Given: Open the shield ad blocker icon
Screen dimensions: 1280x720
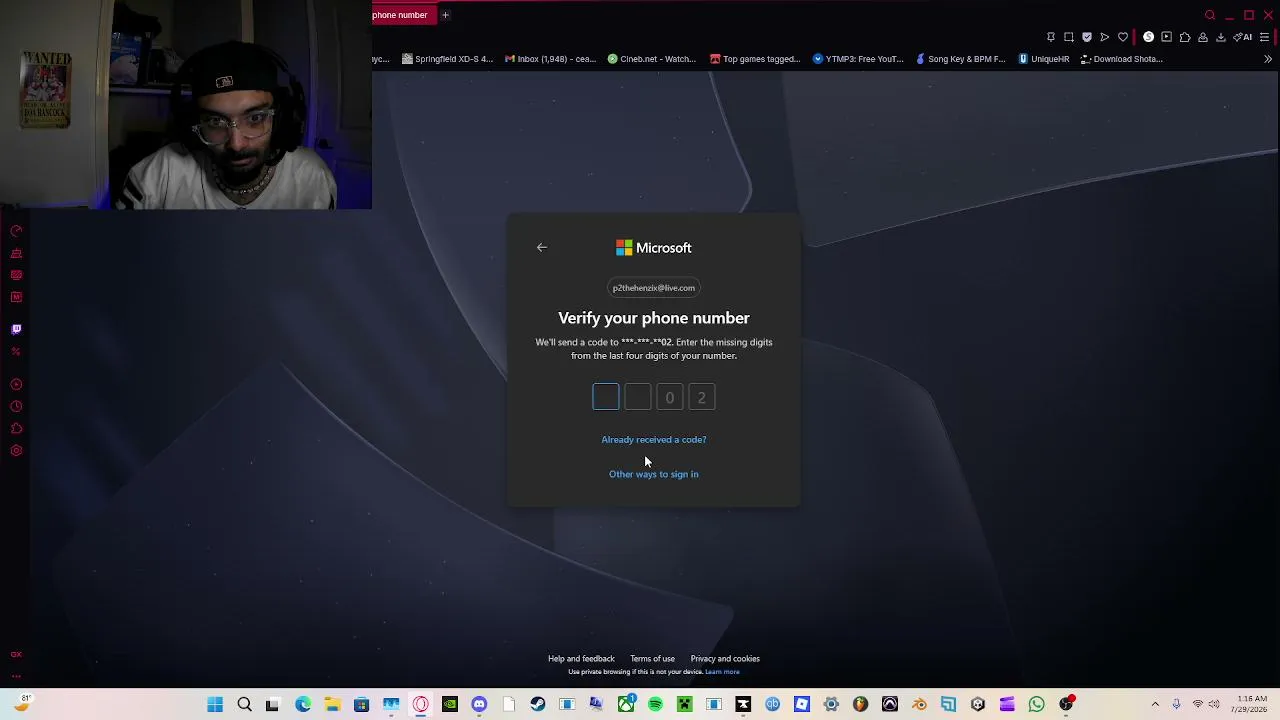Looking at the screenshot, I should click(x=1087, y=37).
